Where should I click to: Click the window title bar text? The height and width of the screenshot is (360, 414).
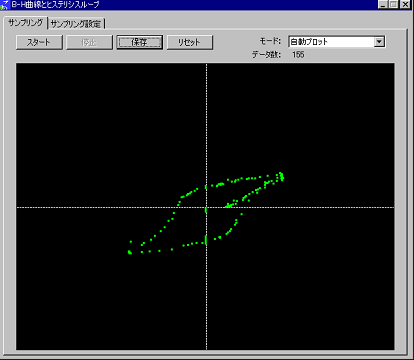coord(55,5)
